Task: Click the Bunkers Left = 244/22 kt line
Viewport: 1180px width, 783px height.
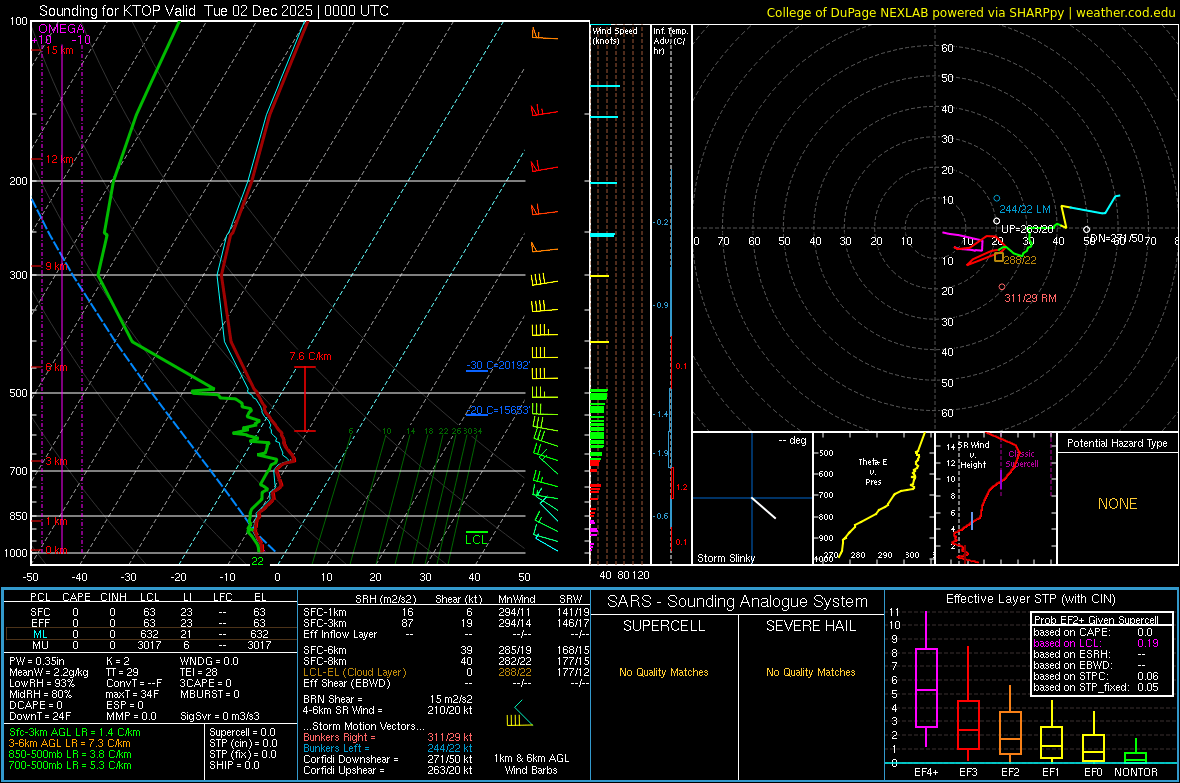Action: tap(388, 748)
